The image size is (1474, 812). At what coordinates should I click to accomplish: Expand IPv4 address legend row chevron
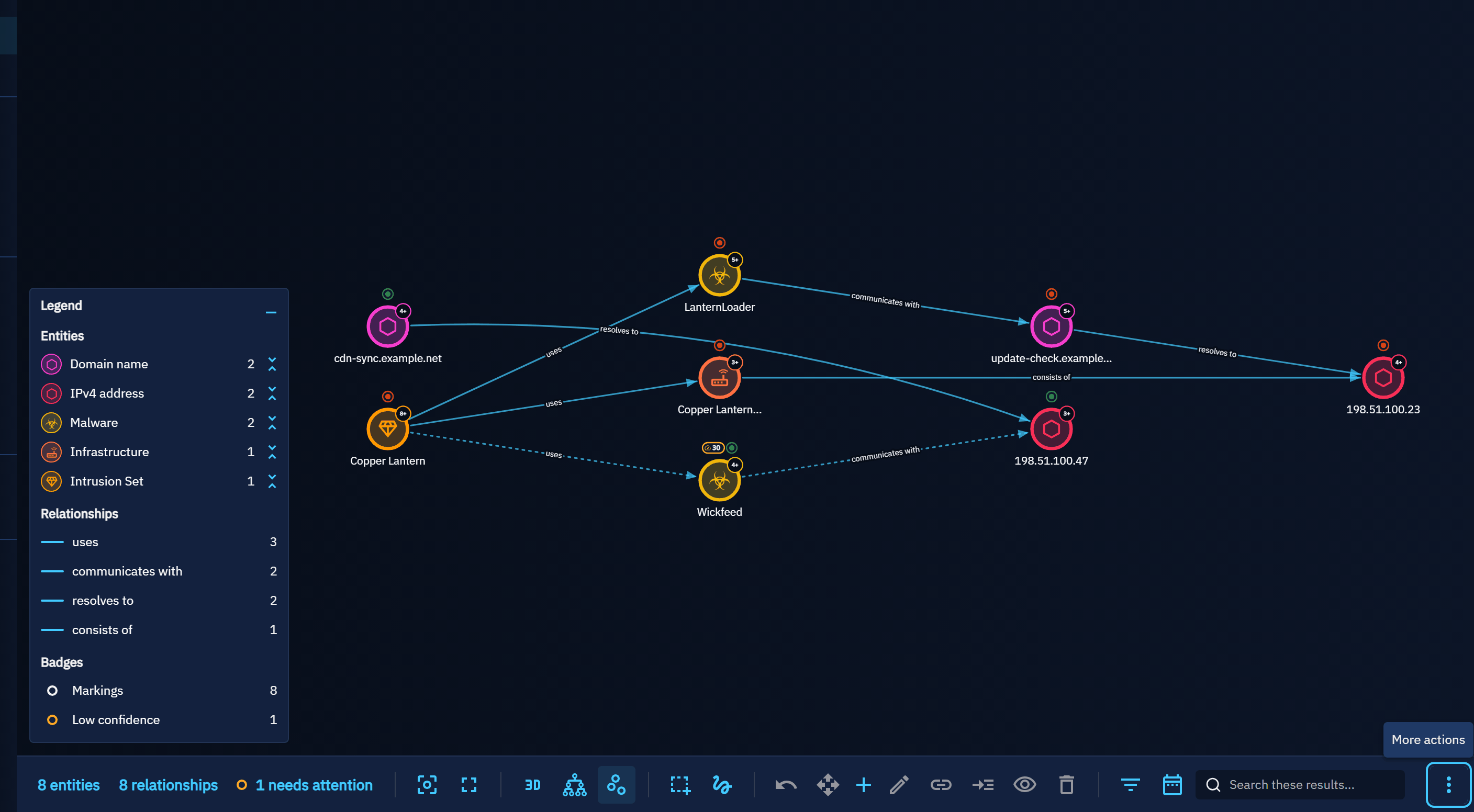point(272,393)
